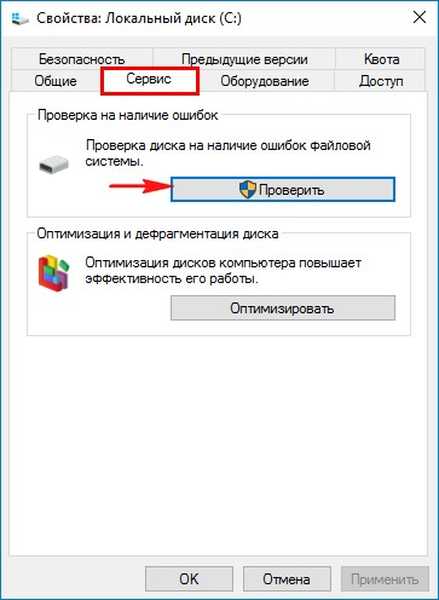Click the disk optimization description text
This screenshot has width=439, height=600.
tap(223, 271)
